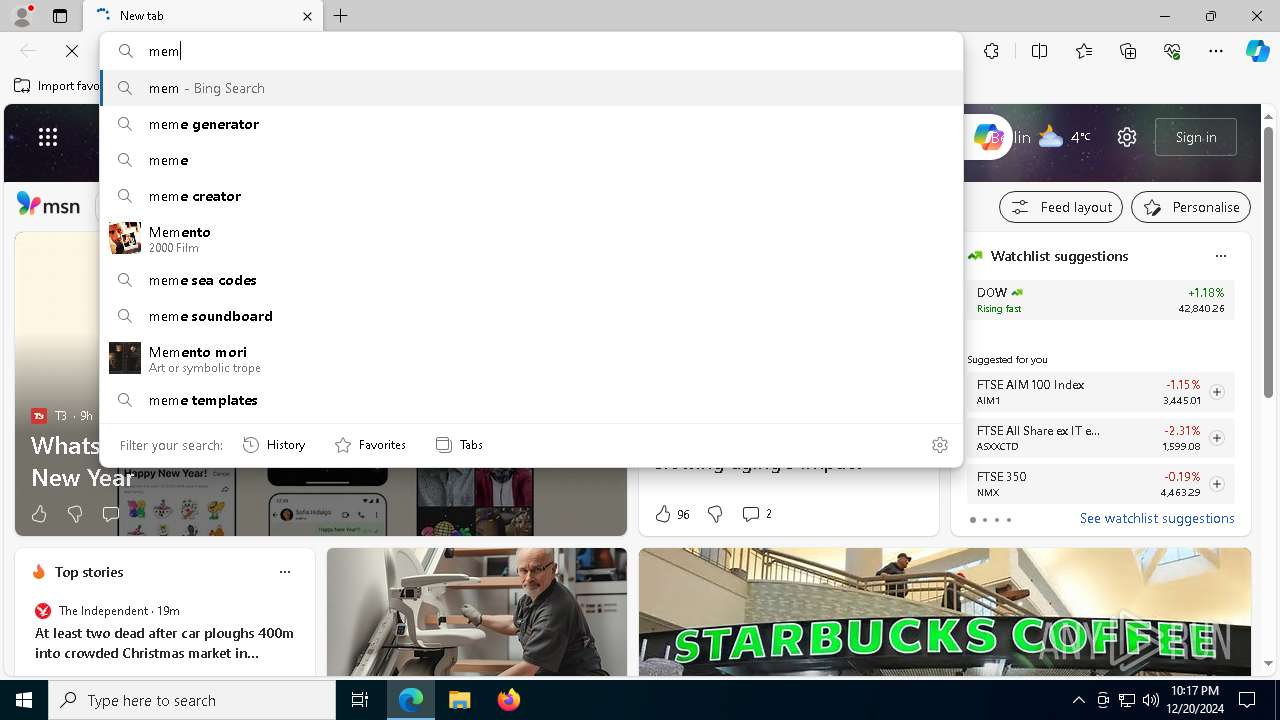The height and width of the screenshot is (720, 1280).
Task: Toggle Split screen view
Action: 1039,51
